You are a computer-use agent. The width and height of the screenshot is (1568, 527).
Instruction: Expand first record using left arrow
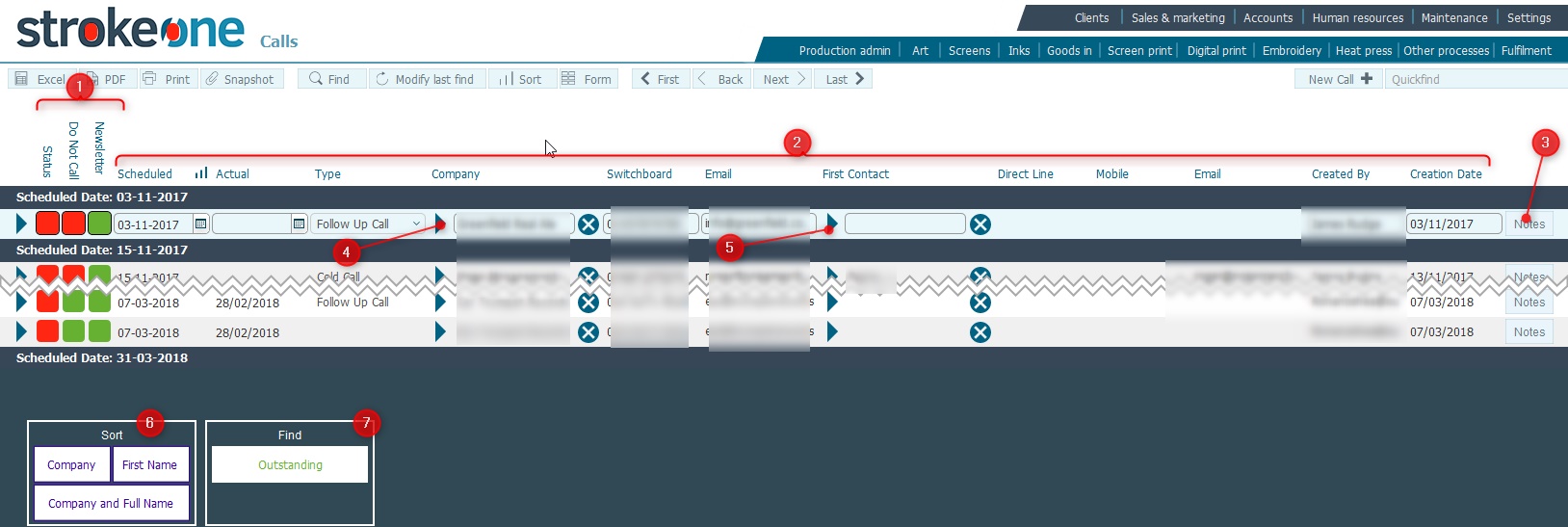coord(21,224)
